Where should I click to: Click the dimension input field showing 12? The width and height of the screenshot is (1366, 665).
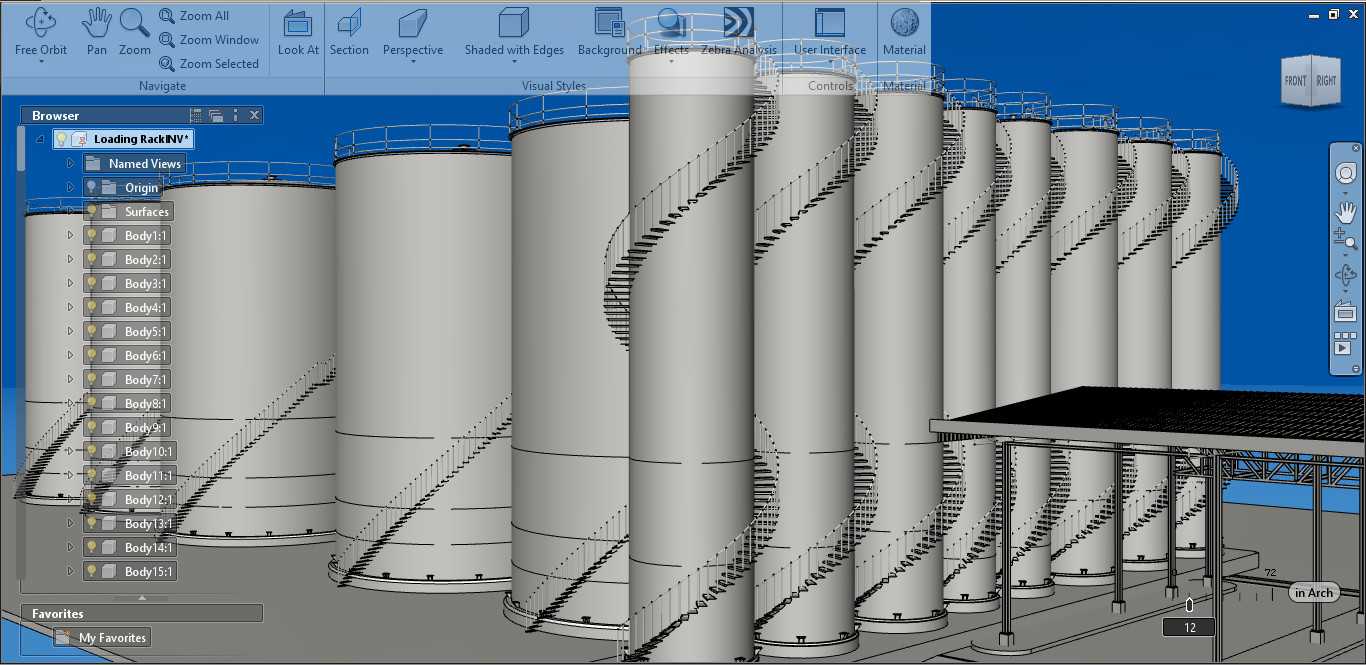1189,628
